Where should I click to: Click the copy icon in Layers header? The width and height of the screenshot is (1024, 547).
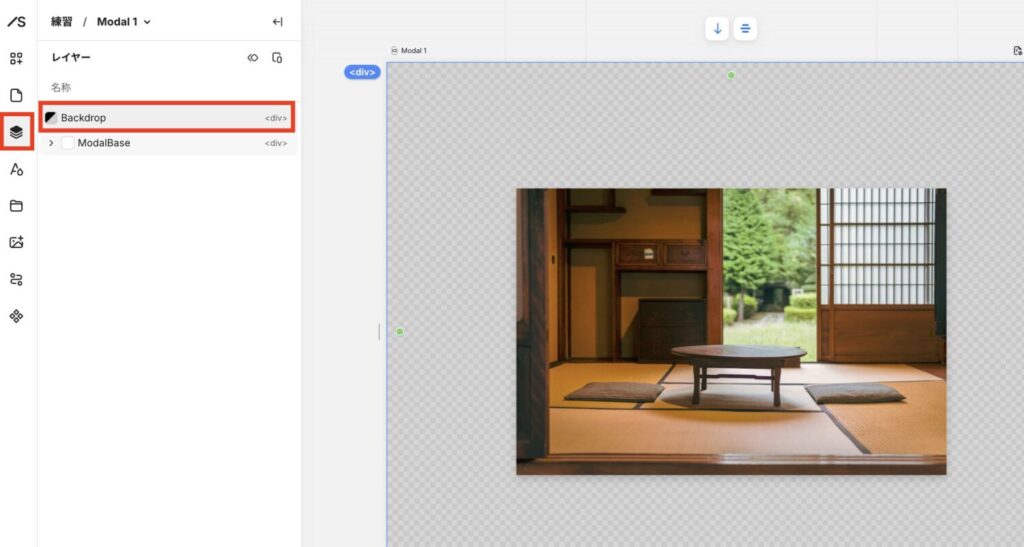[x=277, y=58]
